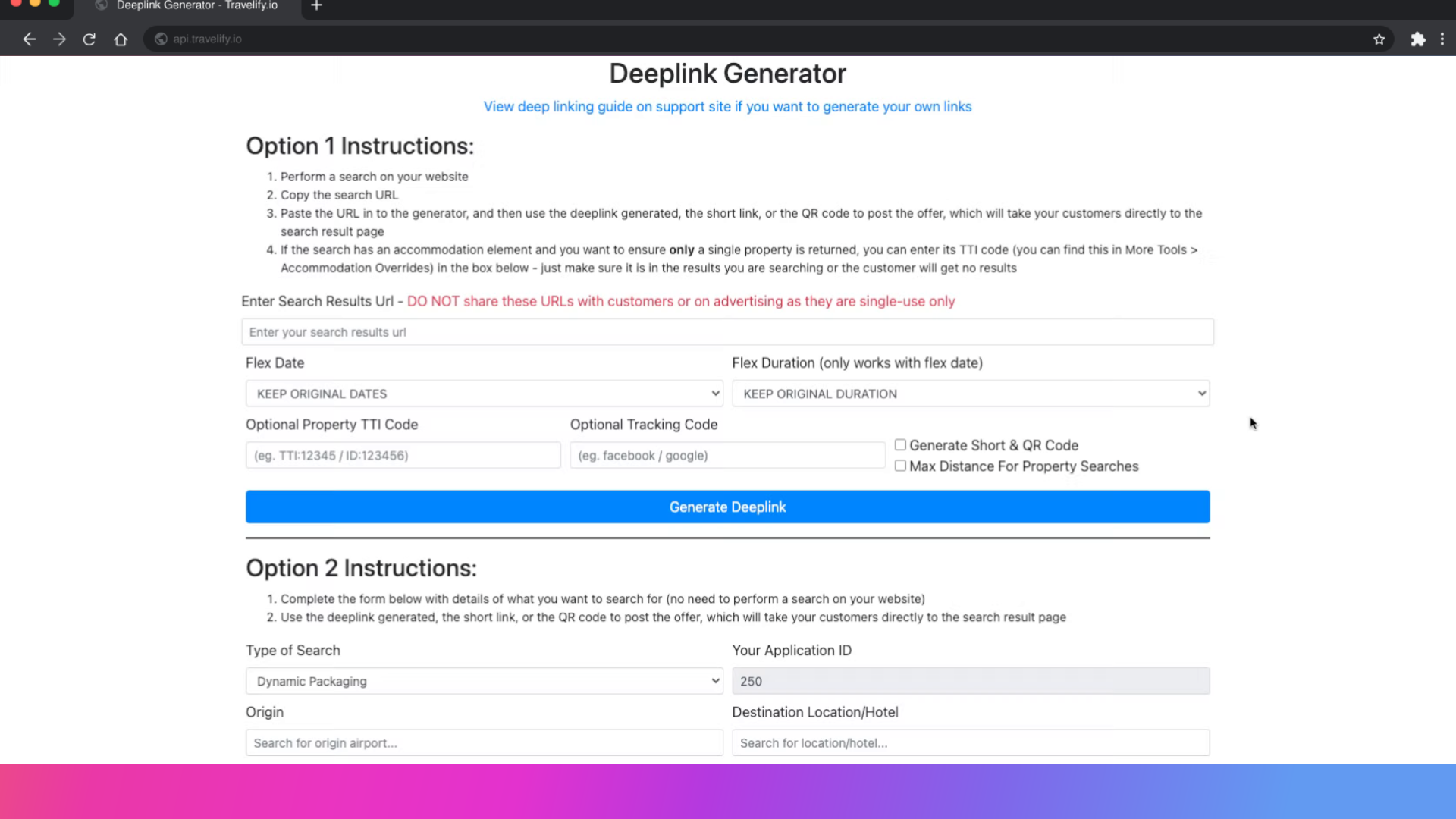This screenshot has height=819, width=1456.
Task: Open the Chrome three-dot menu
Action: 1443,39
